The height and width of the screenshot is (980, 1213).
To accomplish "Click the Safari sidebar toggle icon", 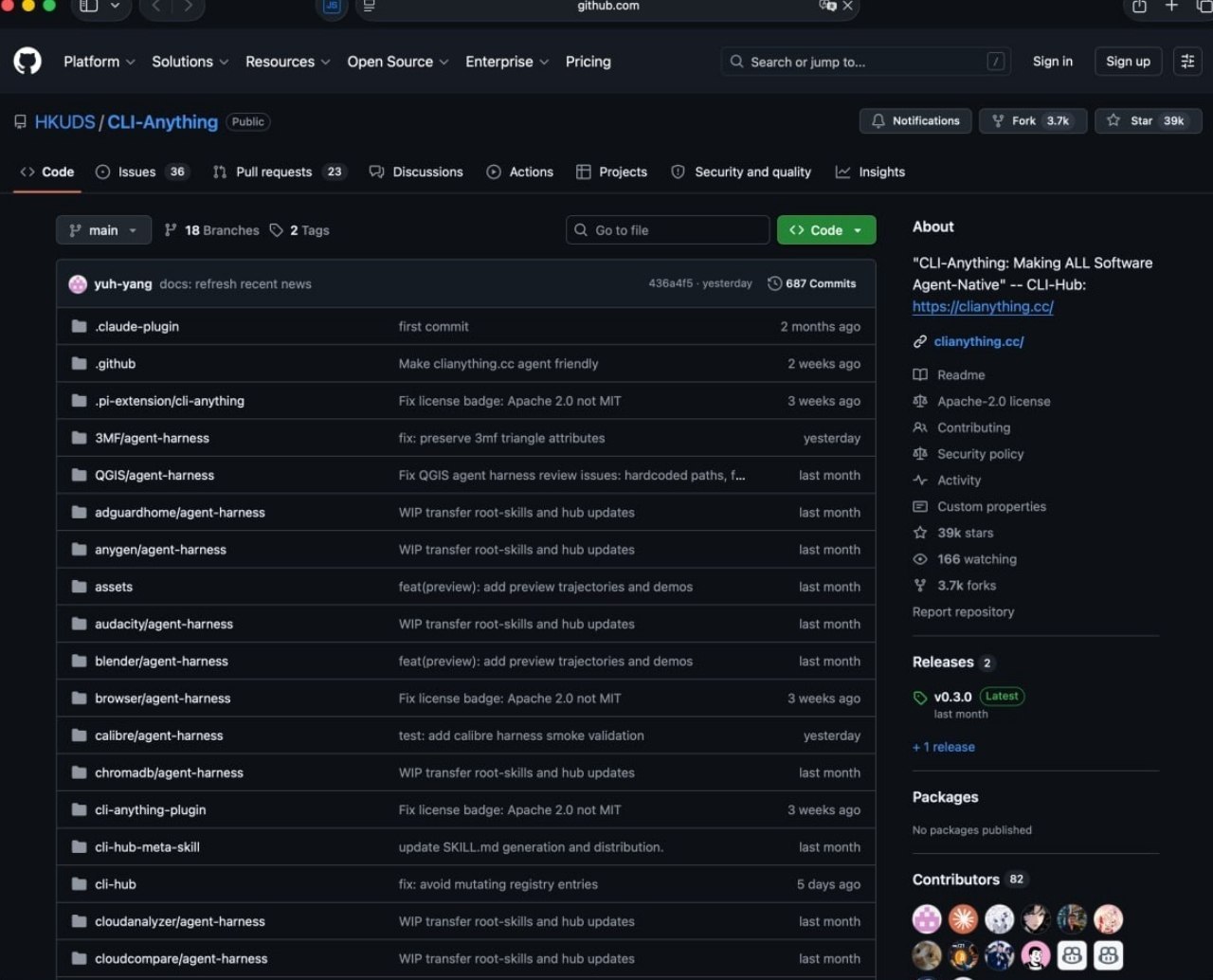I will (x=88, y=6).
